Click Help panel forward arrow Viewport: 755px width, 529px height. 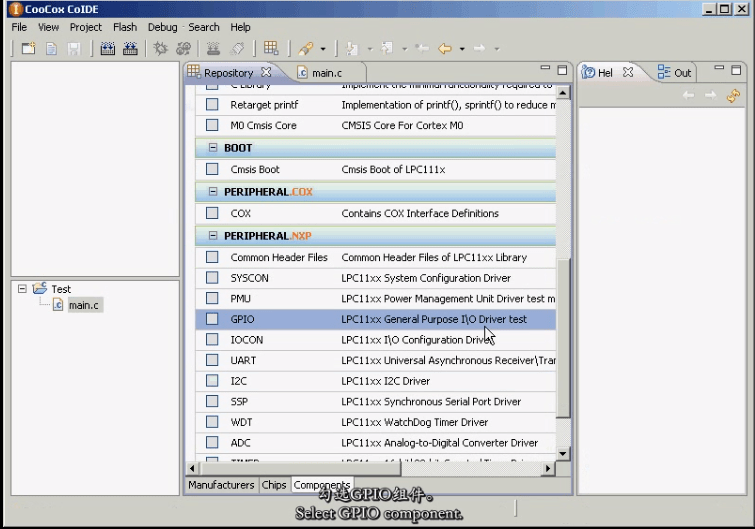coord(710,95)
